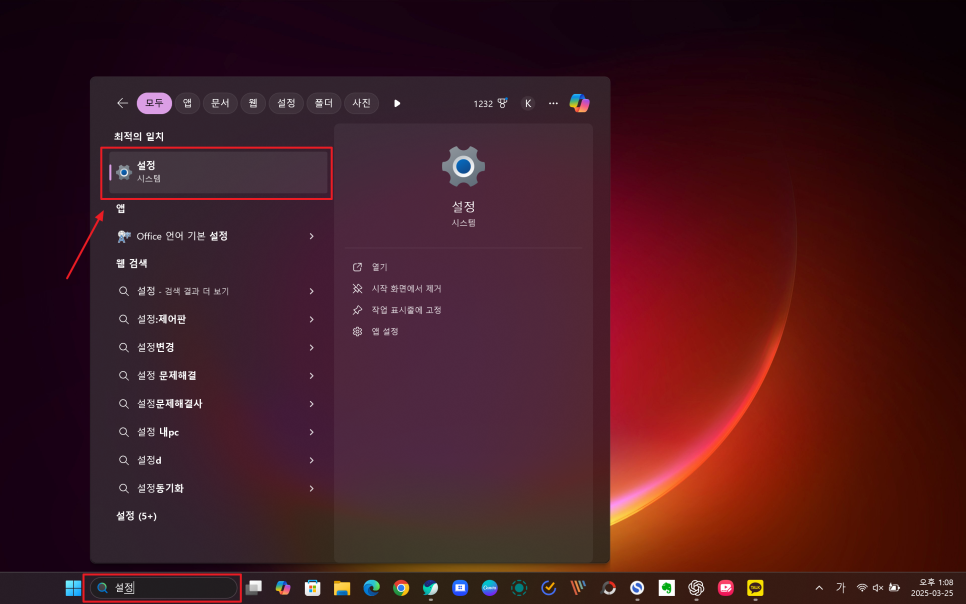Open Windows Start menu button
This screenshot has width=966, height=604.
73,588
